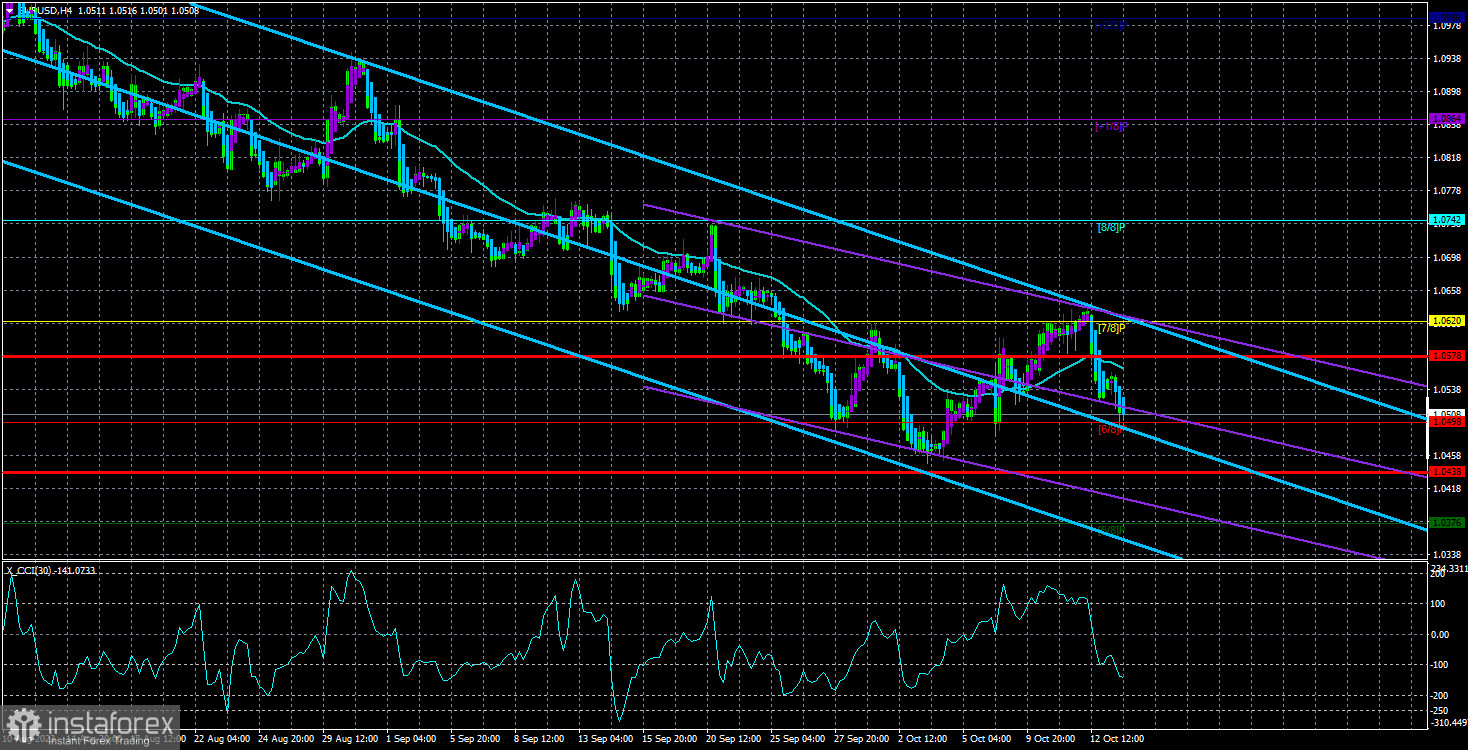Click the 1.0658 price scale value

[1448, 291]
